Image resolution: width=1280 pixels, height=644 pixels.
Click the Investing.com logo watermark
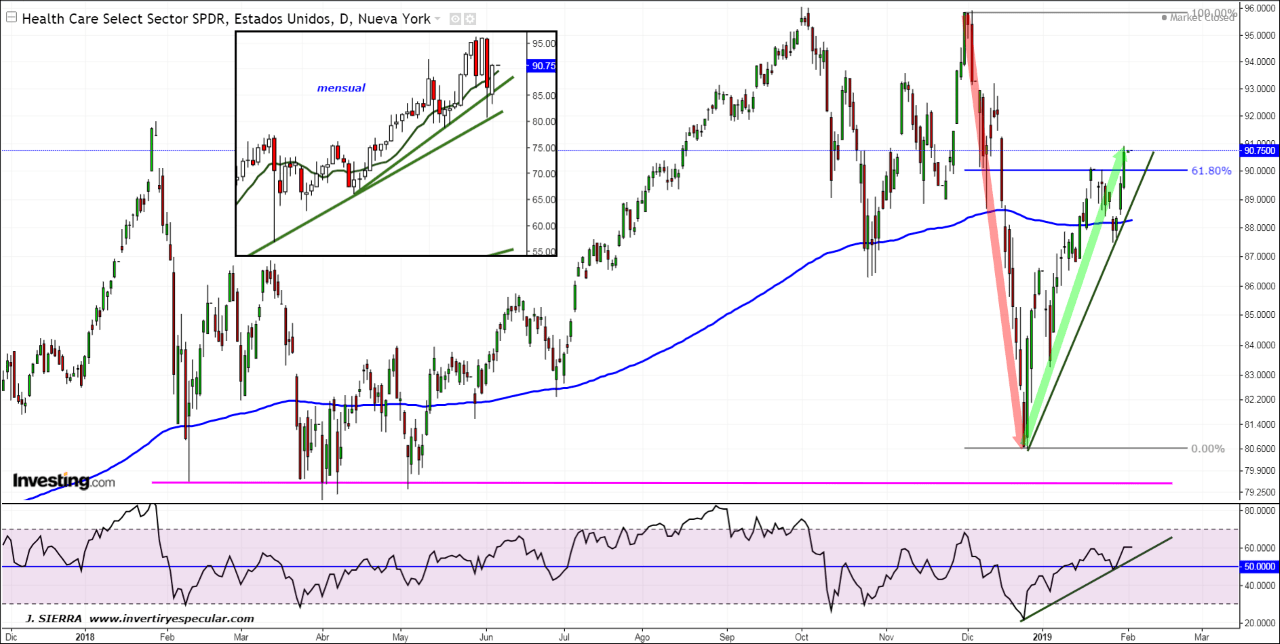[x=63, y=482]
